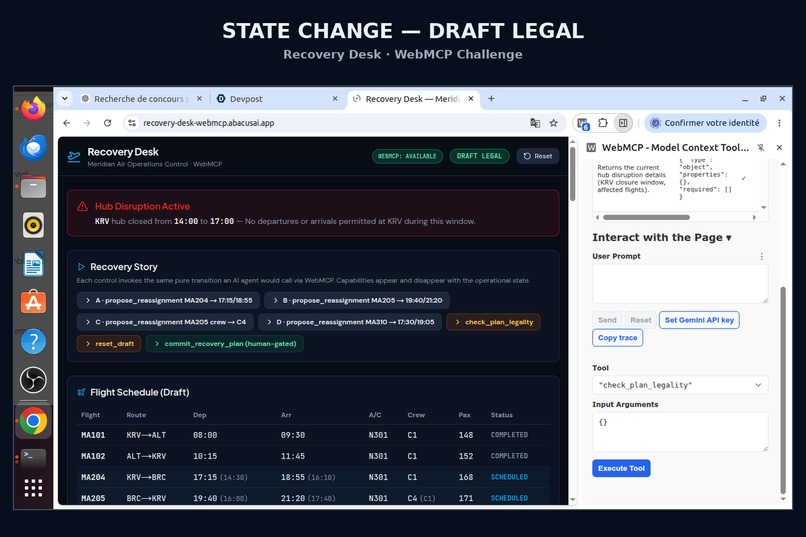This screenshot has height=537, width=806.
Task: Open the Tool selection dropdown
Action: pos(680,385)
